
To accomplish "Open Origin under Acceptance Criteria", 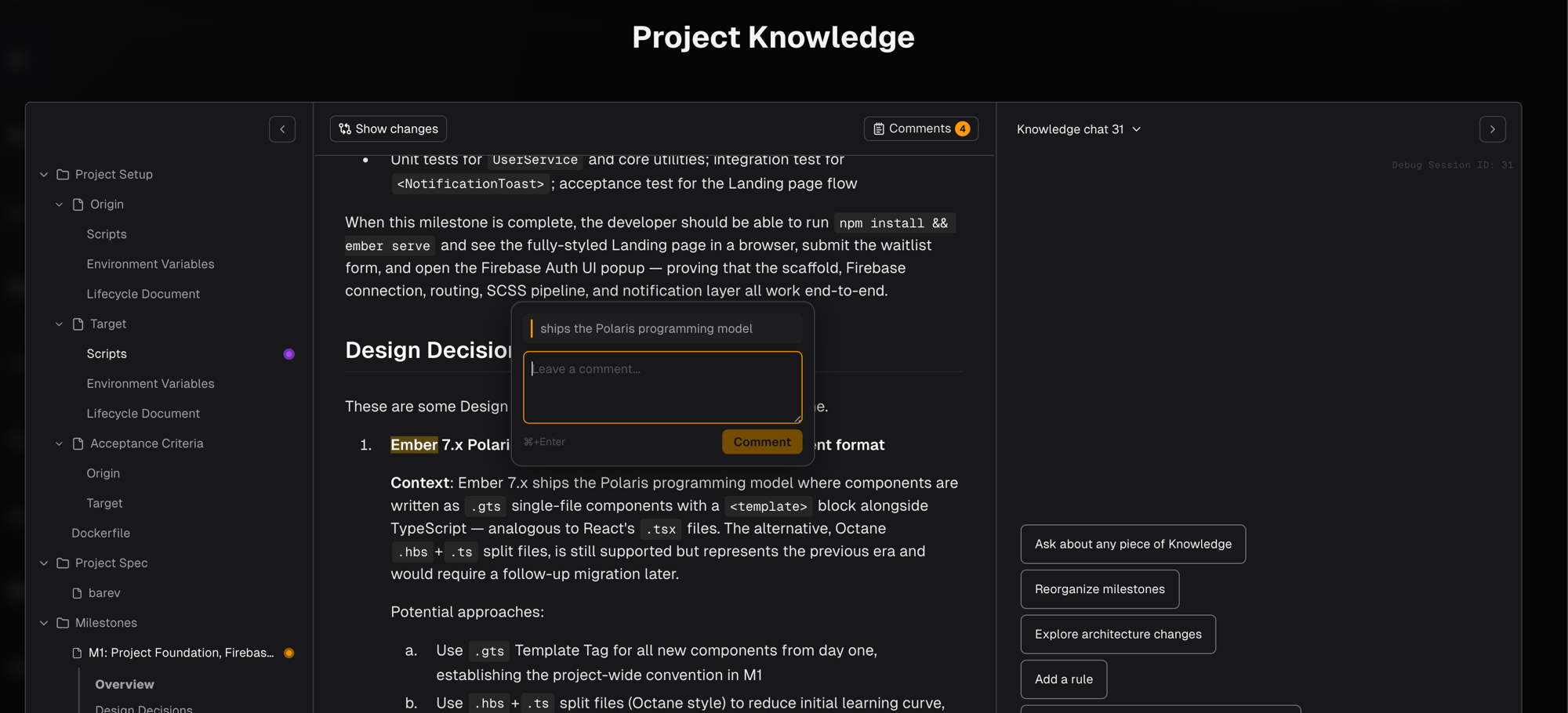I will tap(103, 473).
